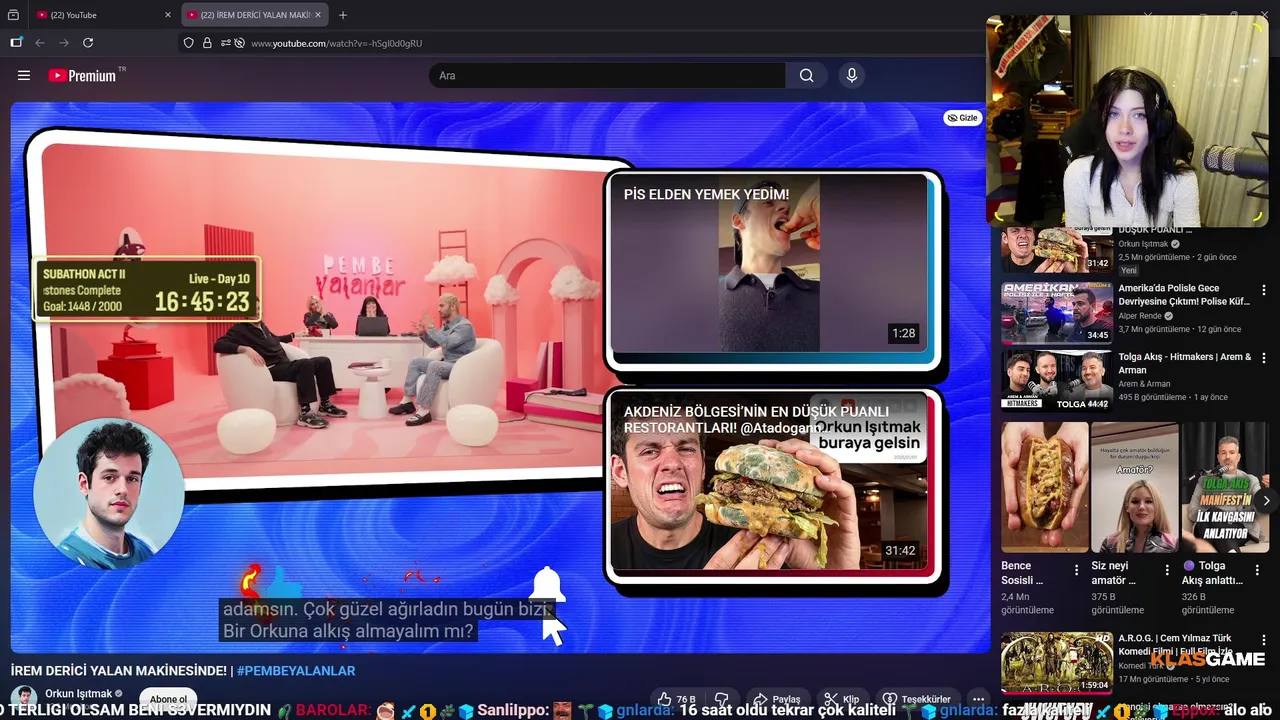Like the video with thumbs up 76 B
Image resolution: width=1280 pixels, height=720 pixels.
pyautogui.click(x=676, y=699)
